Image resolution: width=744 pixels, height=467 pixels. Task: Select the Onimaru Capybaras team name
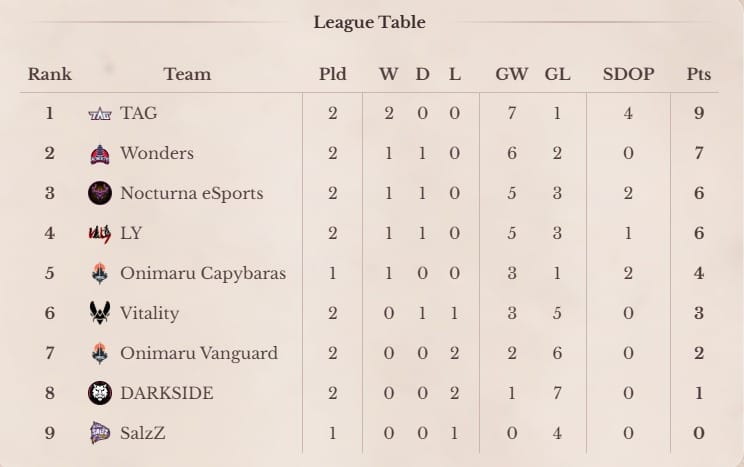(203, 273)
